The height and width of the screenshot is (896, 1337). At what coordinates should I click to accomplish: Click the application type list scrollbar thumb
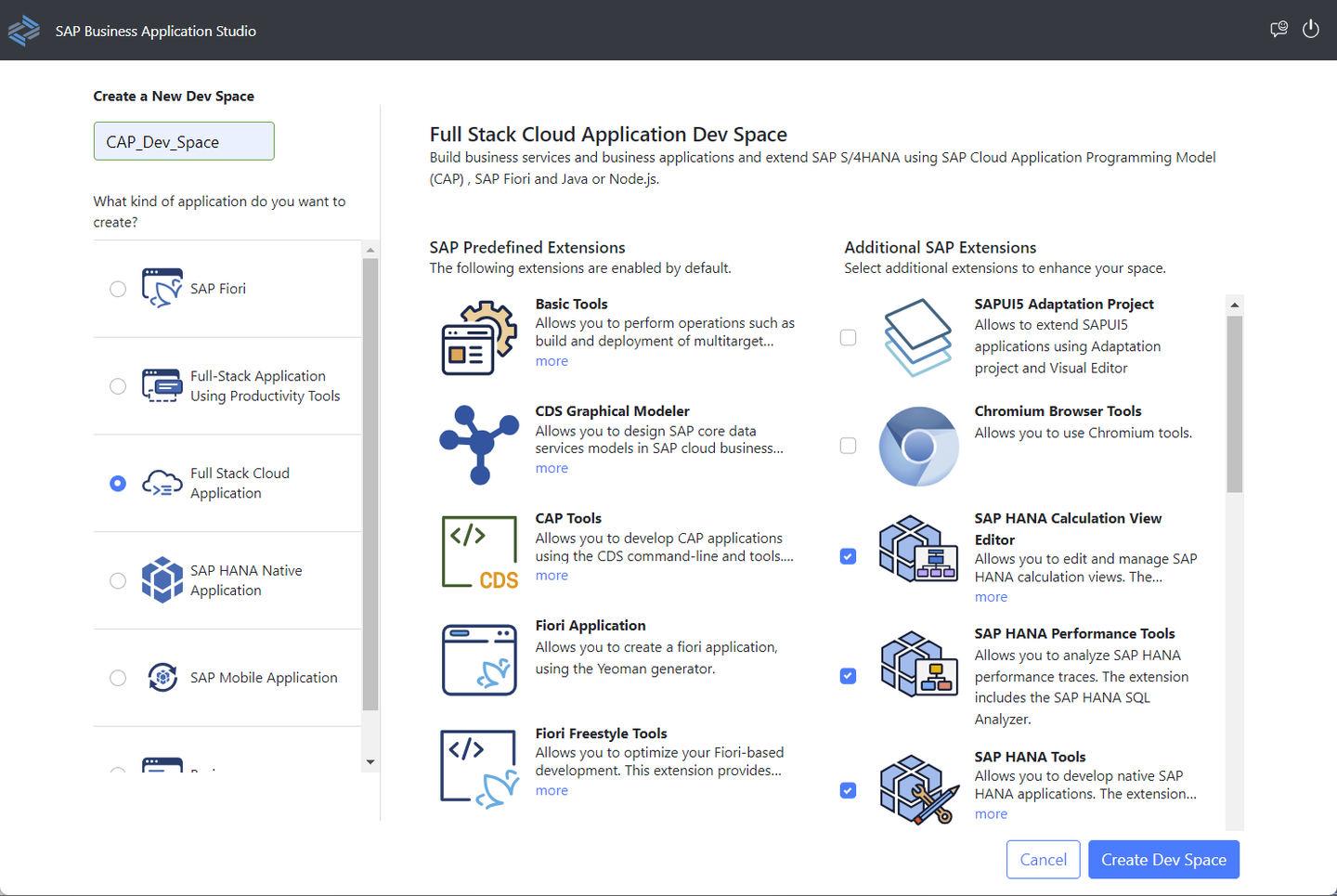[370, 484]
